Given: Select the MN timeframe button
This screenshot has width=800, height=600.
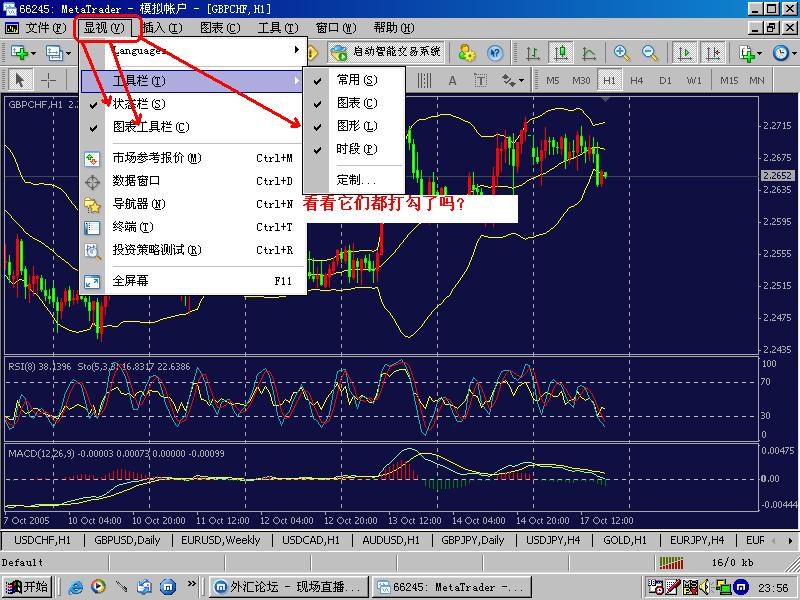Looking at the screenshot, I should [757, 81].
